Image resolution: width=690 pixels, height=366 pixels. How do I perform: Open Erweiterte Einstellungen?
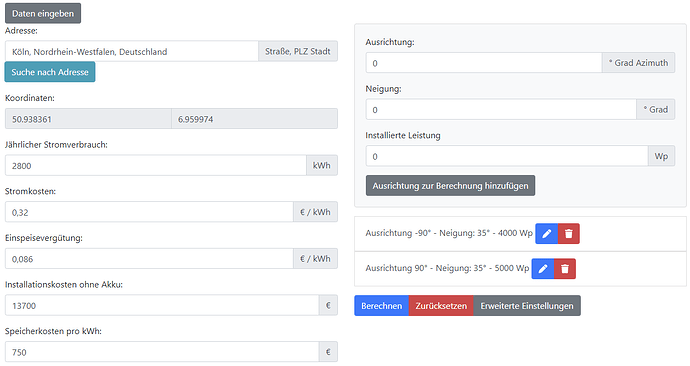(x=527, y=306)
